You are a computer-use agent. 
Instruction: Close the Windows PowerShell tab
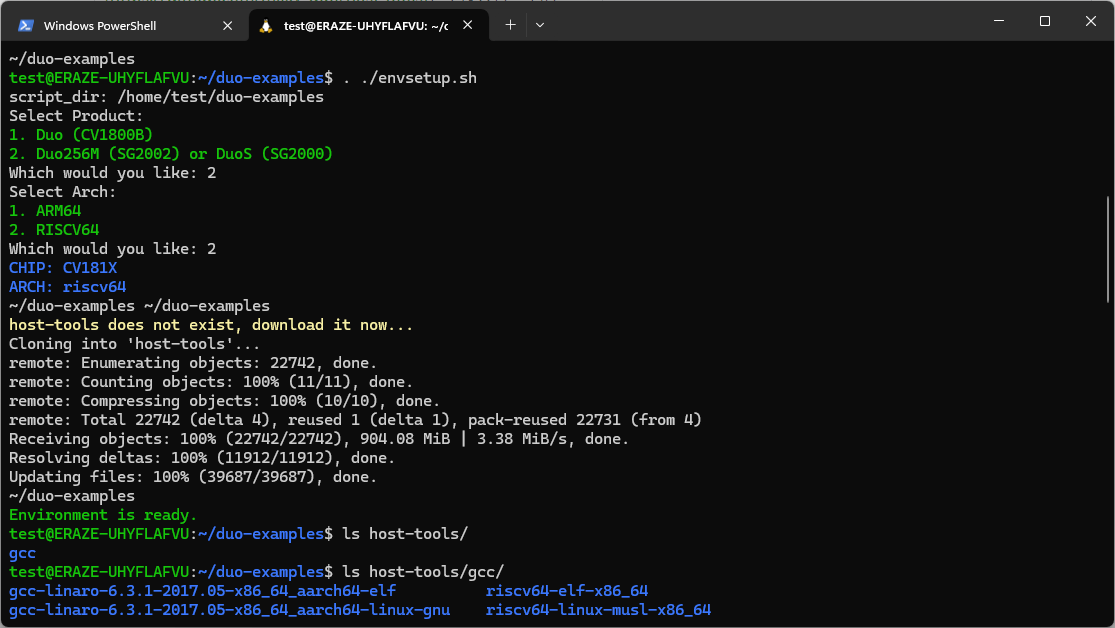[227, 25]
